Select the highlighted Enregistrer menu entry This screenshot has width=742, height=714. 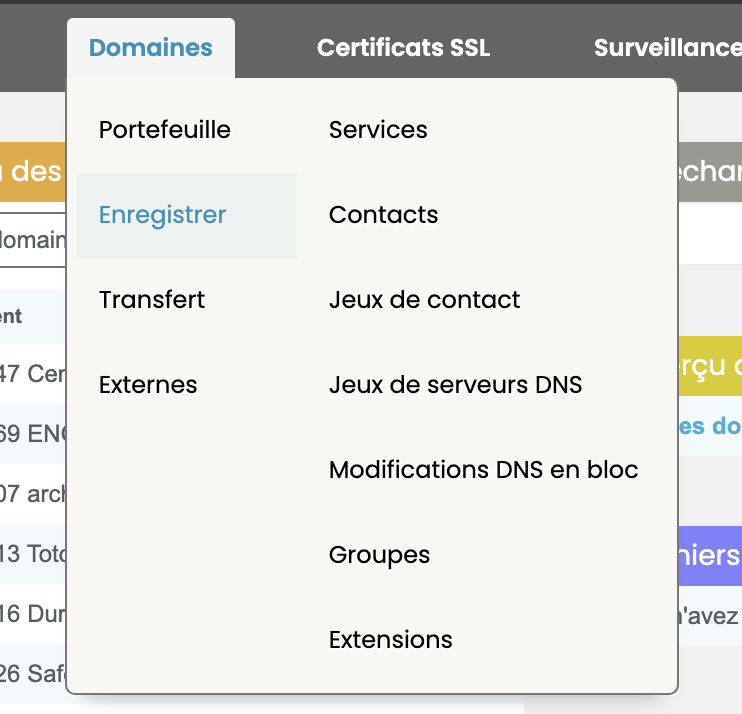pyautogui.click(x=163, y=215)
